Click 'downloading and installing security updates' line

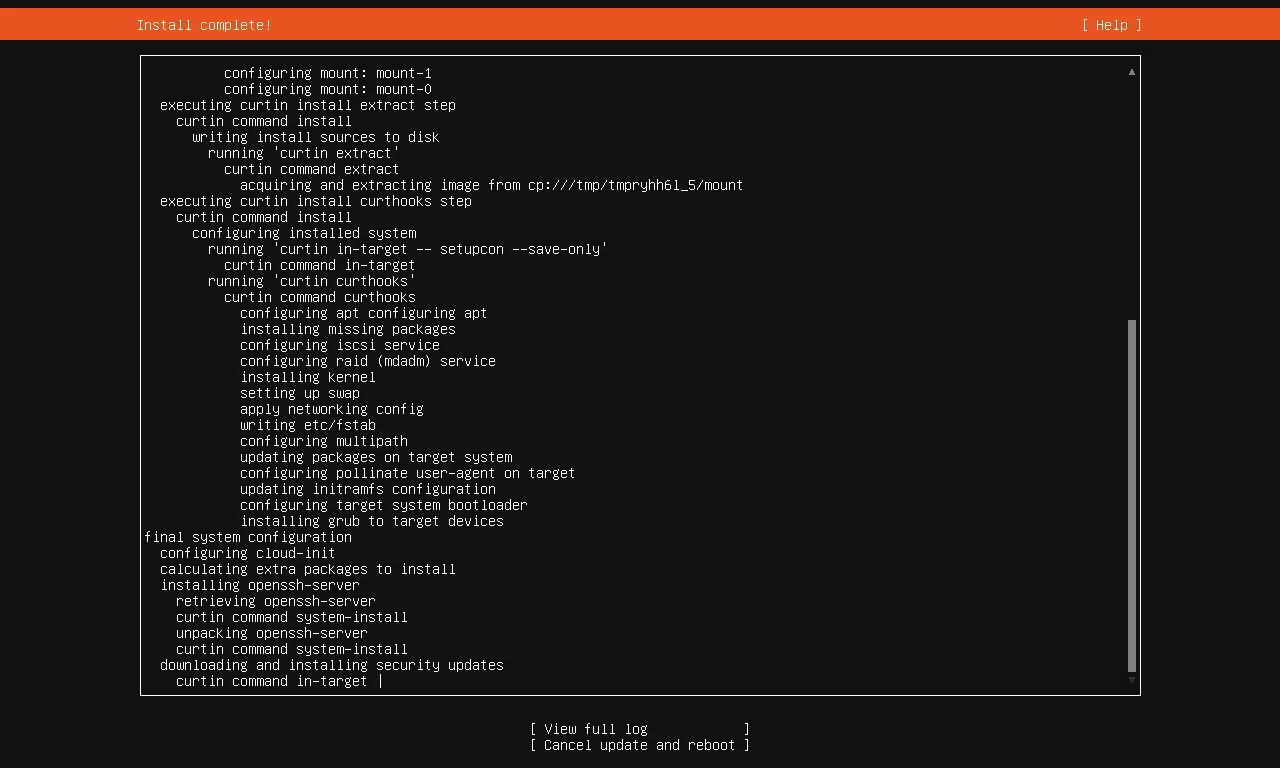click(332, 665)
